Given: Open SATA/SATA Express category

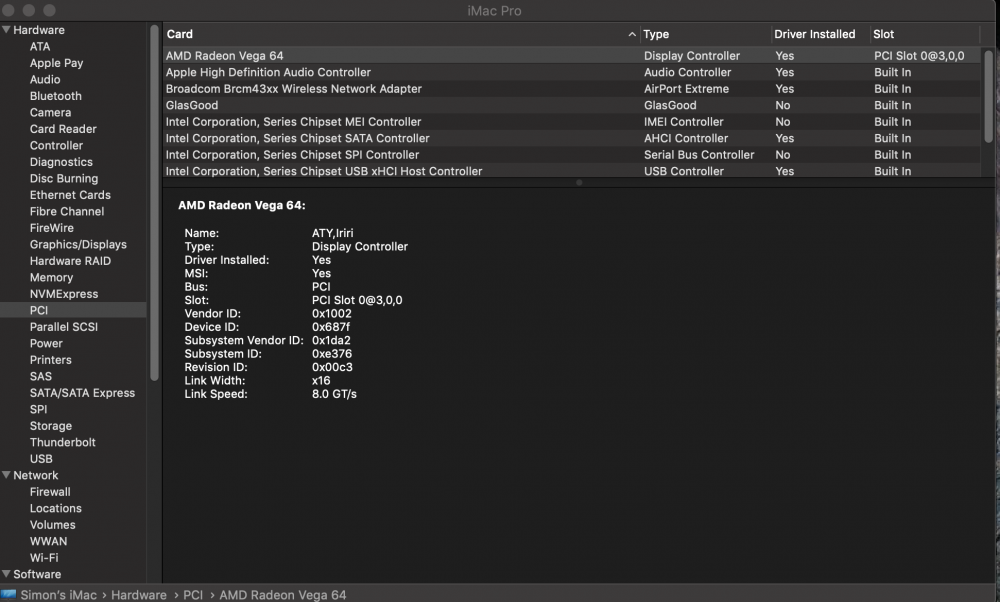Looking at the screenshot, I should (82, 393).
